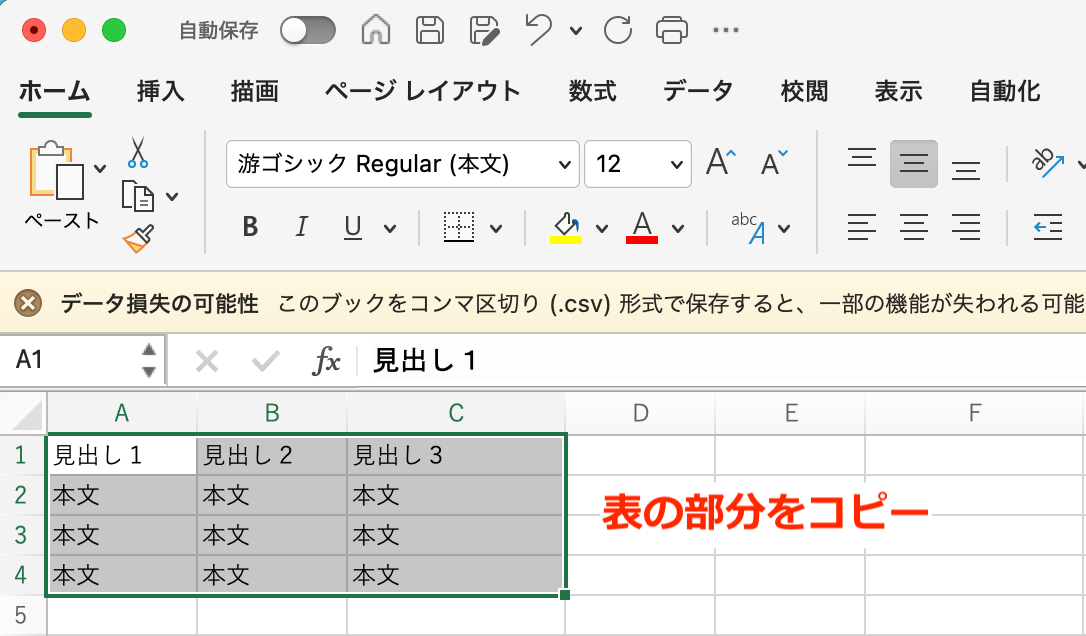Toggle italic formatting
1086x636 pixels.
[x=301, y=227]
